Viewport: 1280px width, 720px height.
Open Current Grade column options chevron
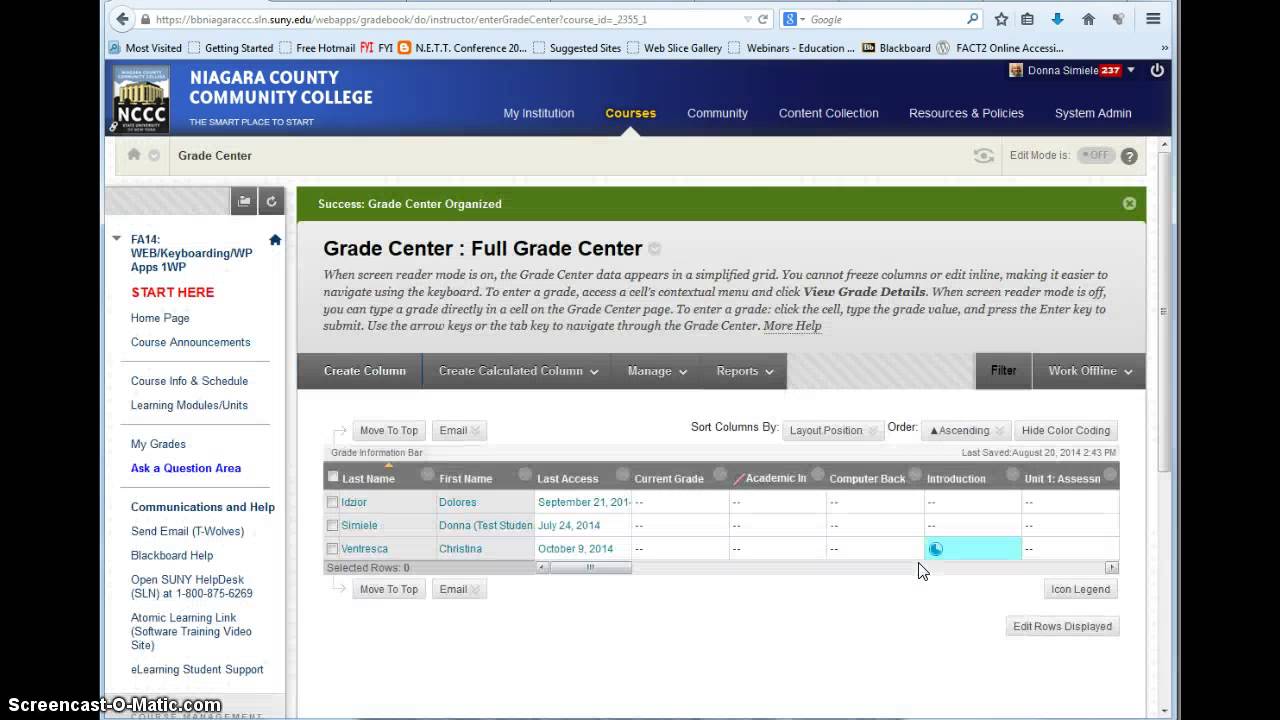(x=720, y=474)
